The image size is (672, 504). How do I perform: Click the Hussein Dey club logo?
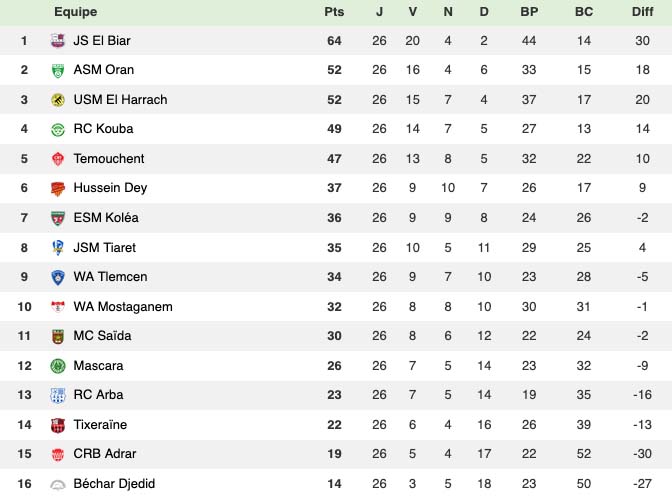[x=58, y=188]
